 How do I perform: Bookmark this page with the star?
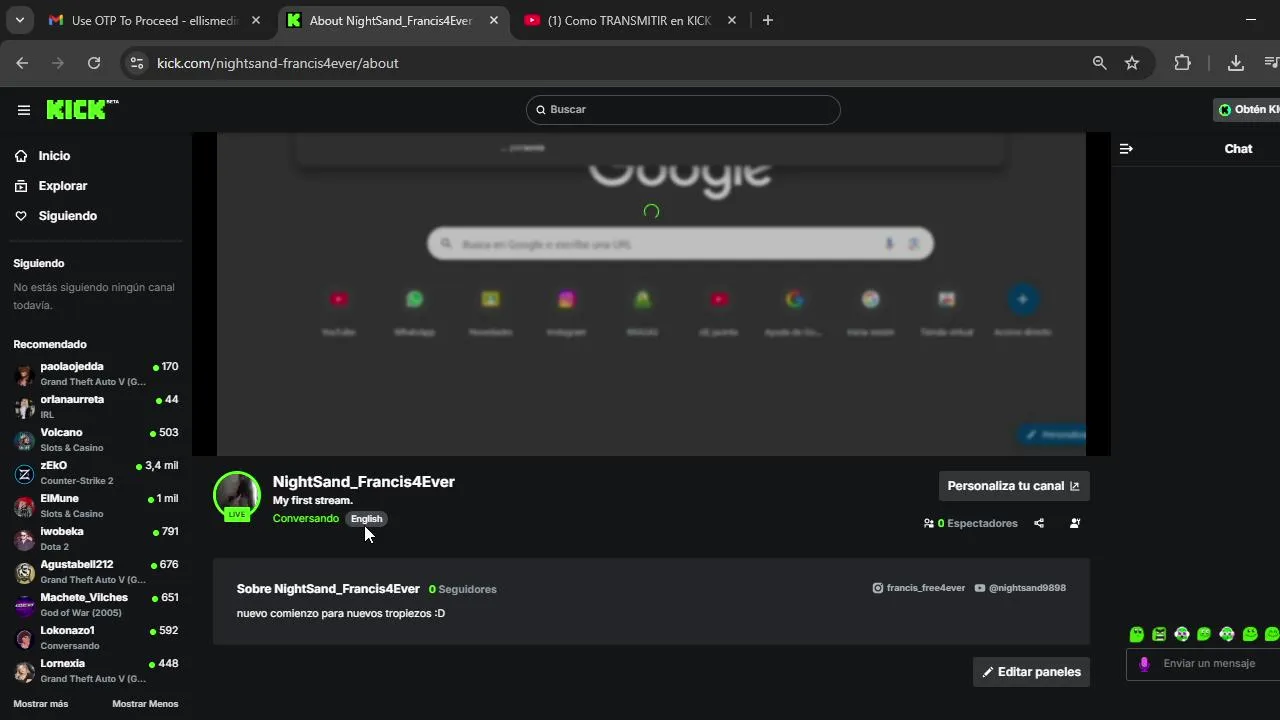click(1132, 63)
